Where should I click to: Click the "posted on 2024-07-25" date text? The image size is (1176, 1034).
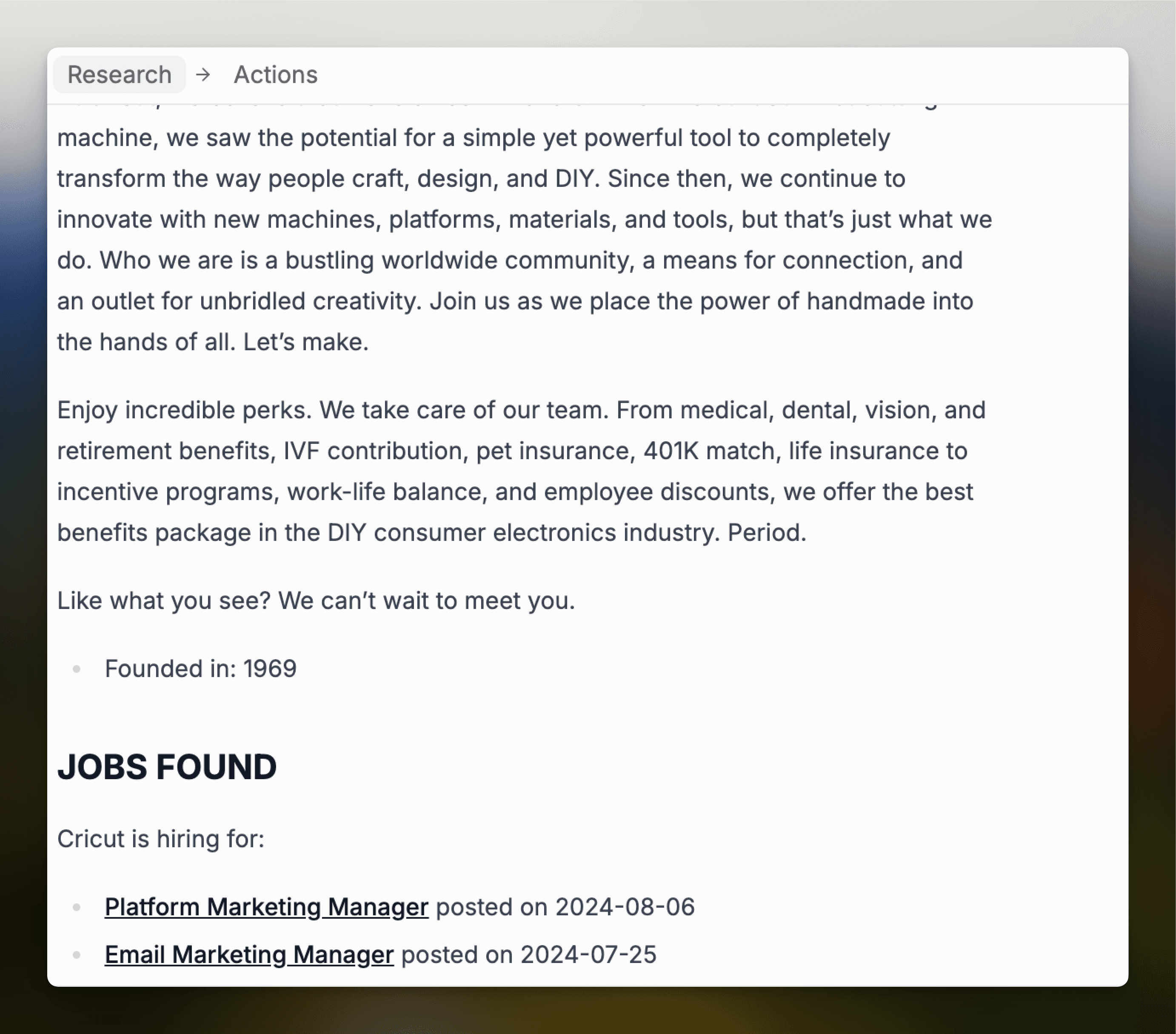(528, 955)
